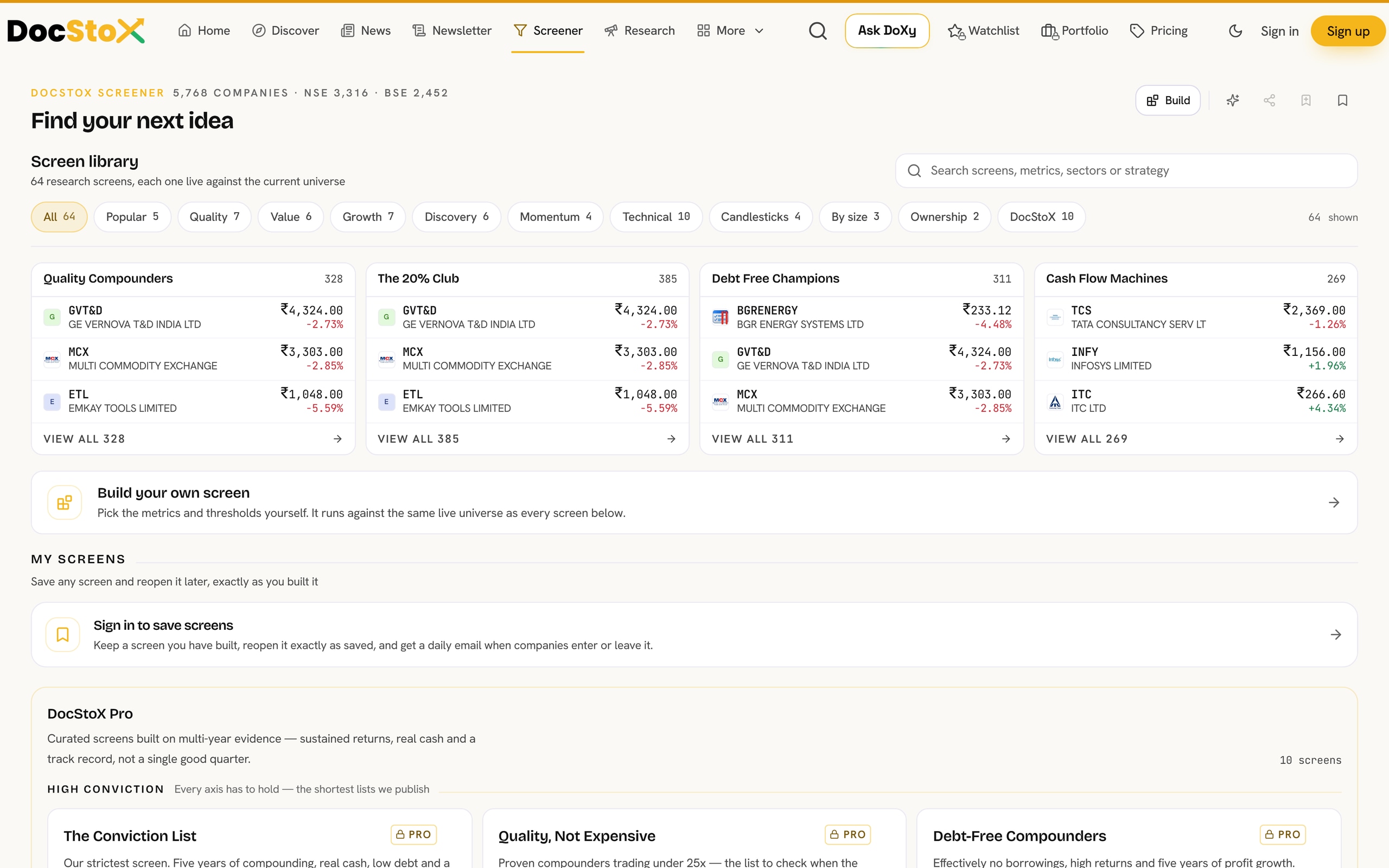
Task: Click the Build your own screen grid icon
Action: (64, 502)
